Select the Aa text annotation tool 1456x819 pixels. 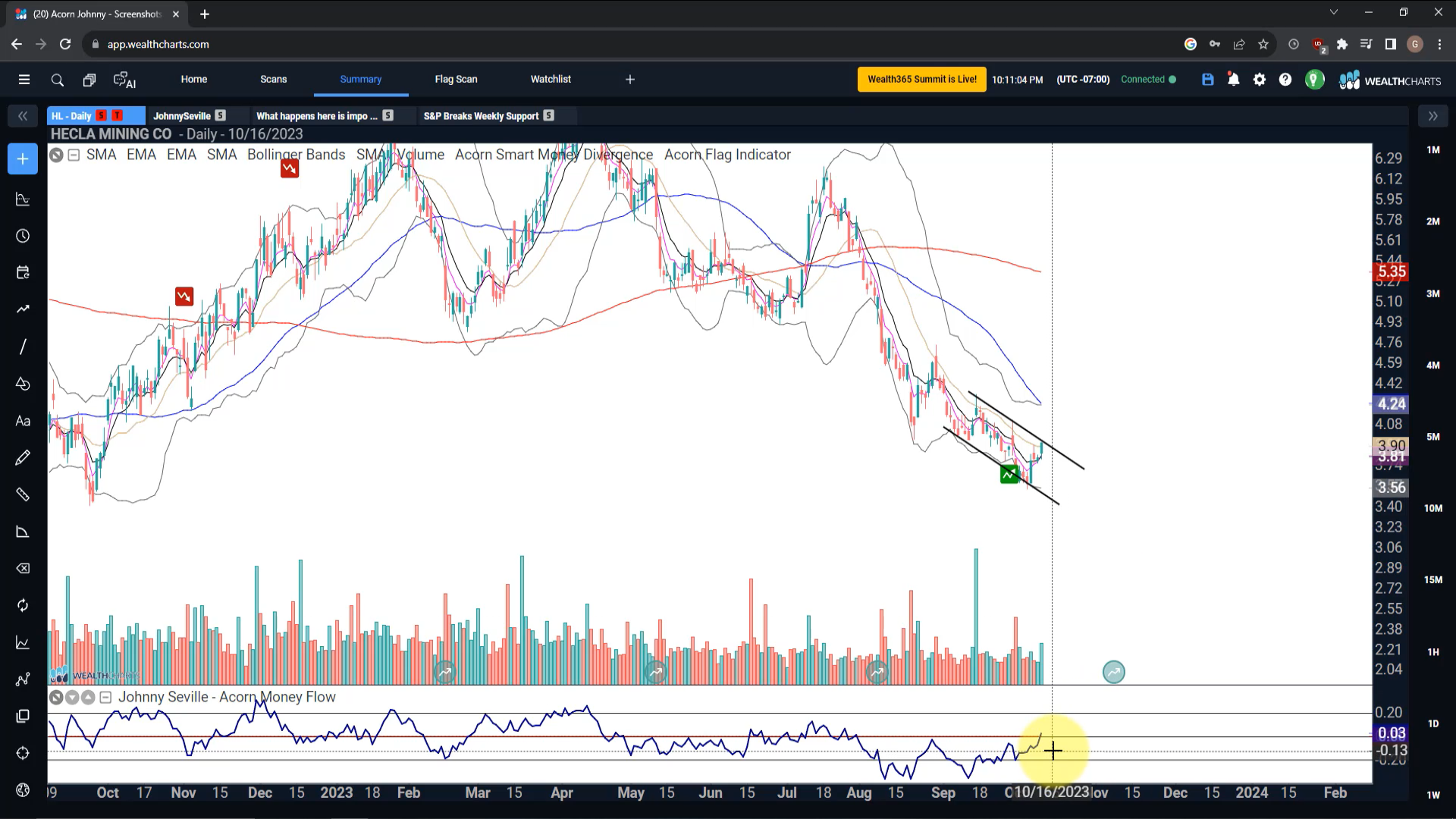tap(23, 421)
